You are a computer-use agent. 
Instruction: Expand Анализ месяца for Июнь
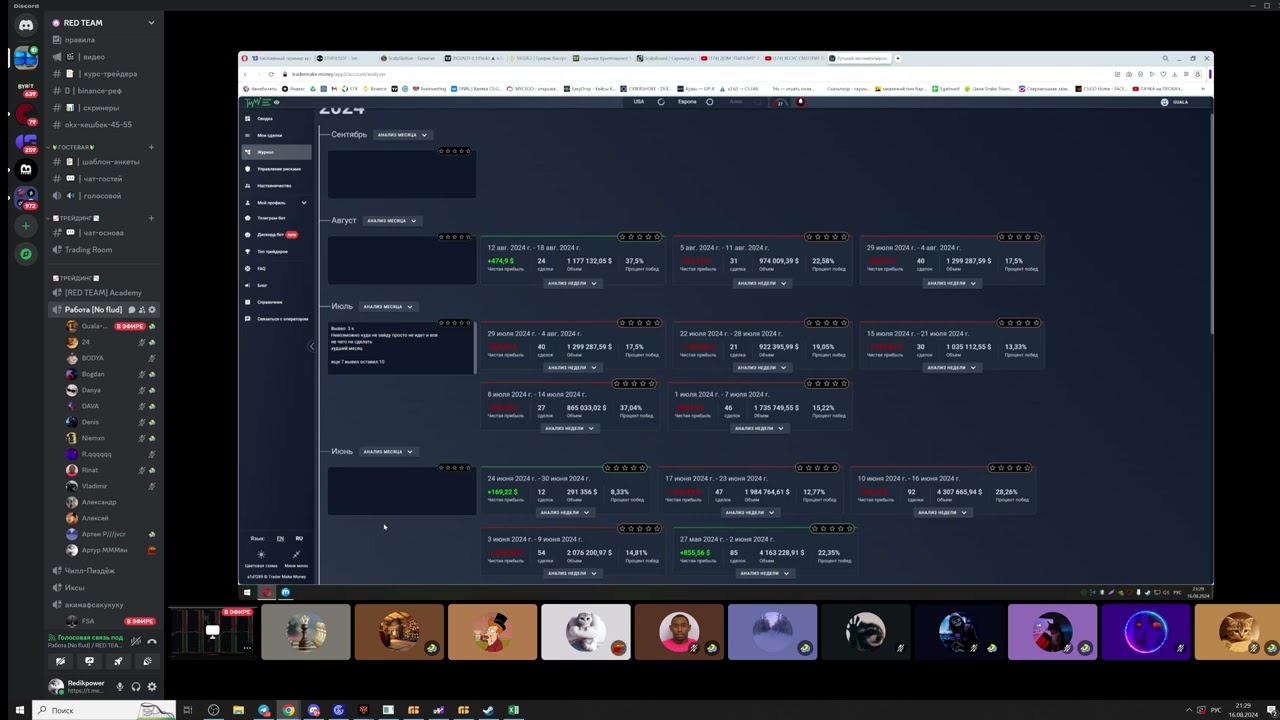pyautogui.click(x=387, y=452)
